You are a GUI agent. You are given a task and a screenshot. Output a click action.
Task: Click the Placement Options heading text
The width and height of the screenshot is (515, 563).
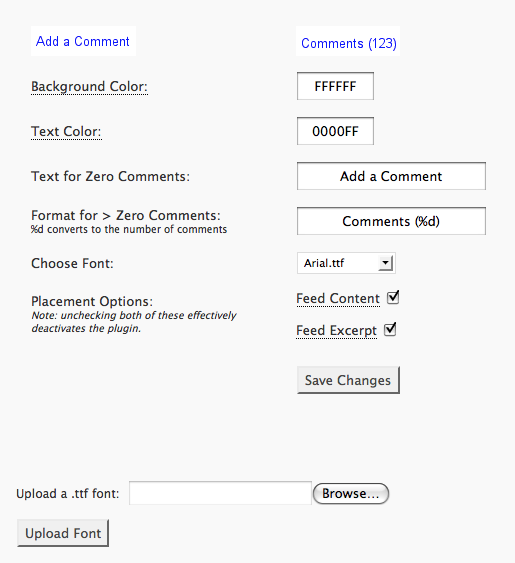coord(92,301)
